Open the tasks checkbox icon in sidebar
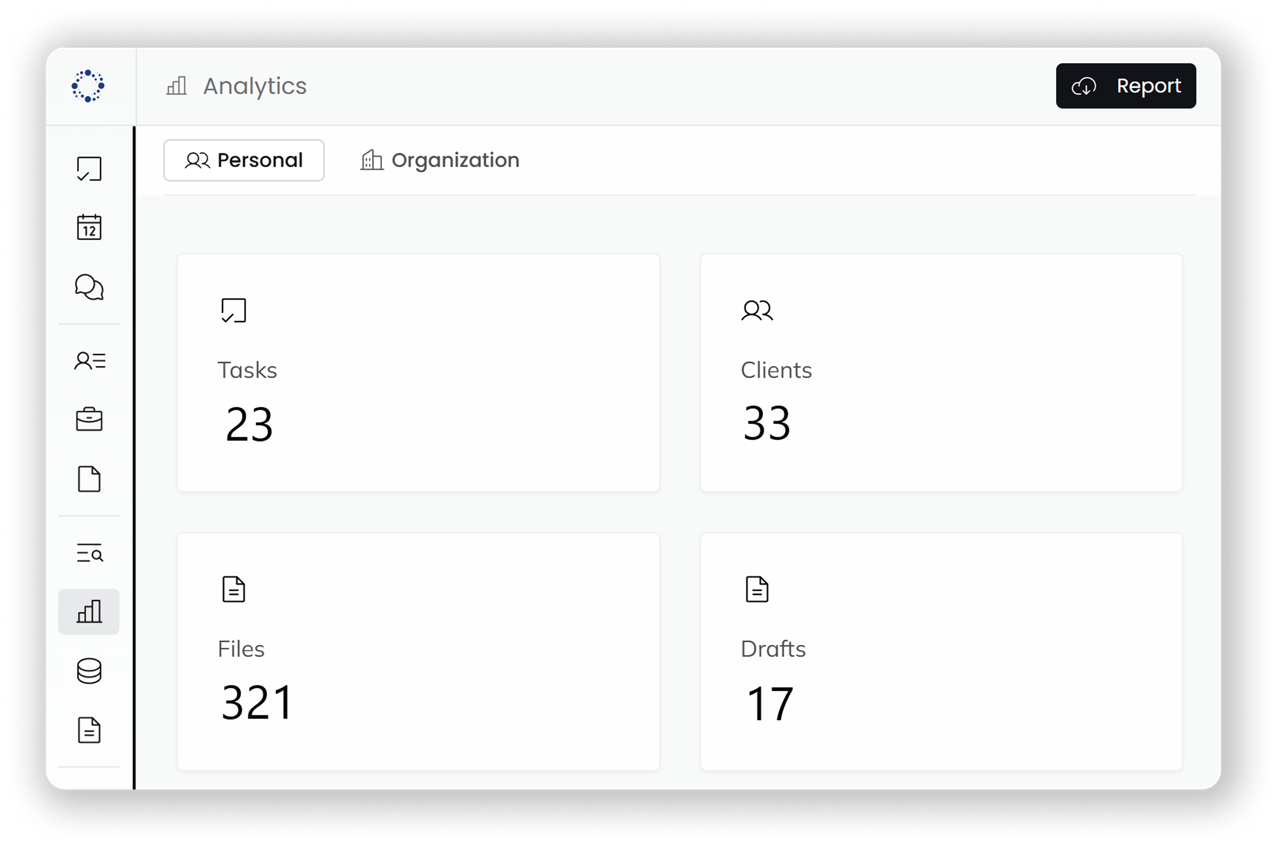Viewport: 1280px width, 847px height. click(x=89, y=169)
